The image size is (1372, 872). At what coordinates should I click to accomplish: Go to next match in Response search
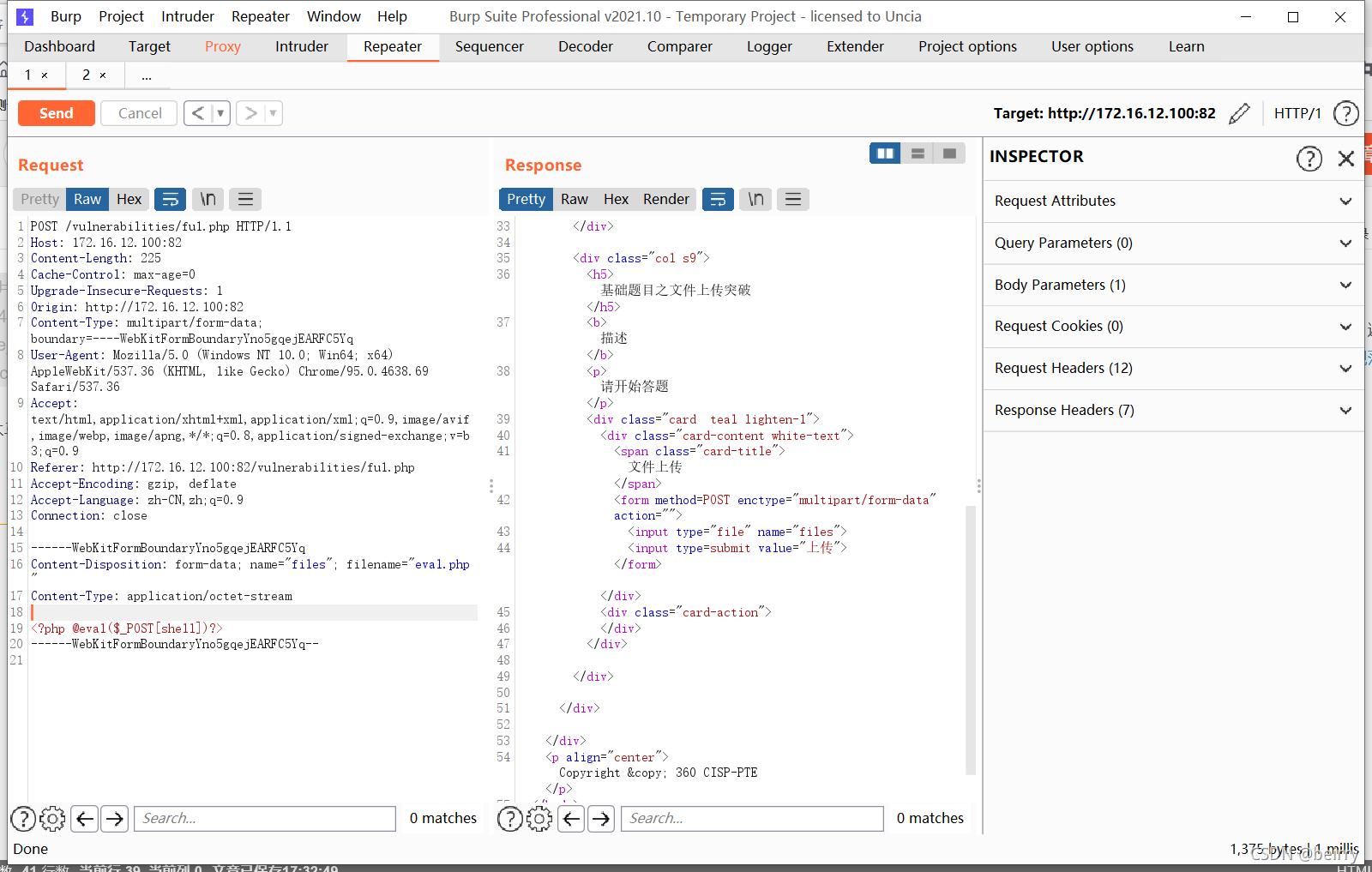(601, 819)
